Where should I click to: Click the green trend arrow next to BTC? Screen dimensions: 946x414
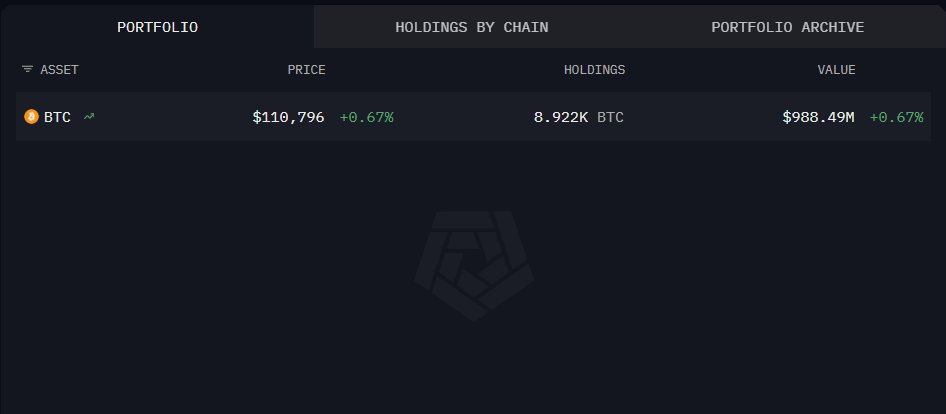point(89,117)
